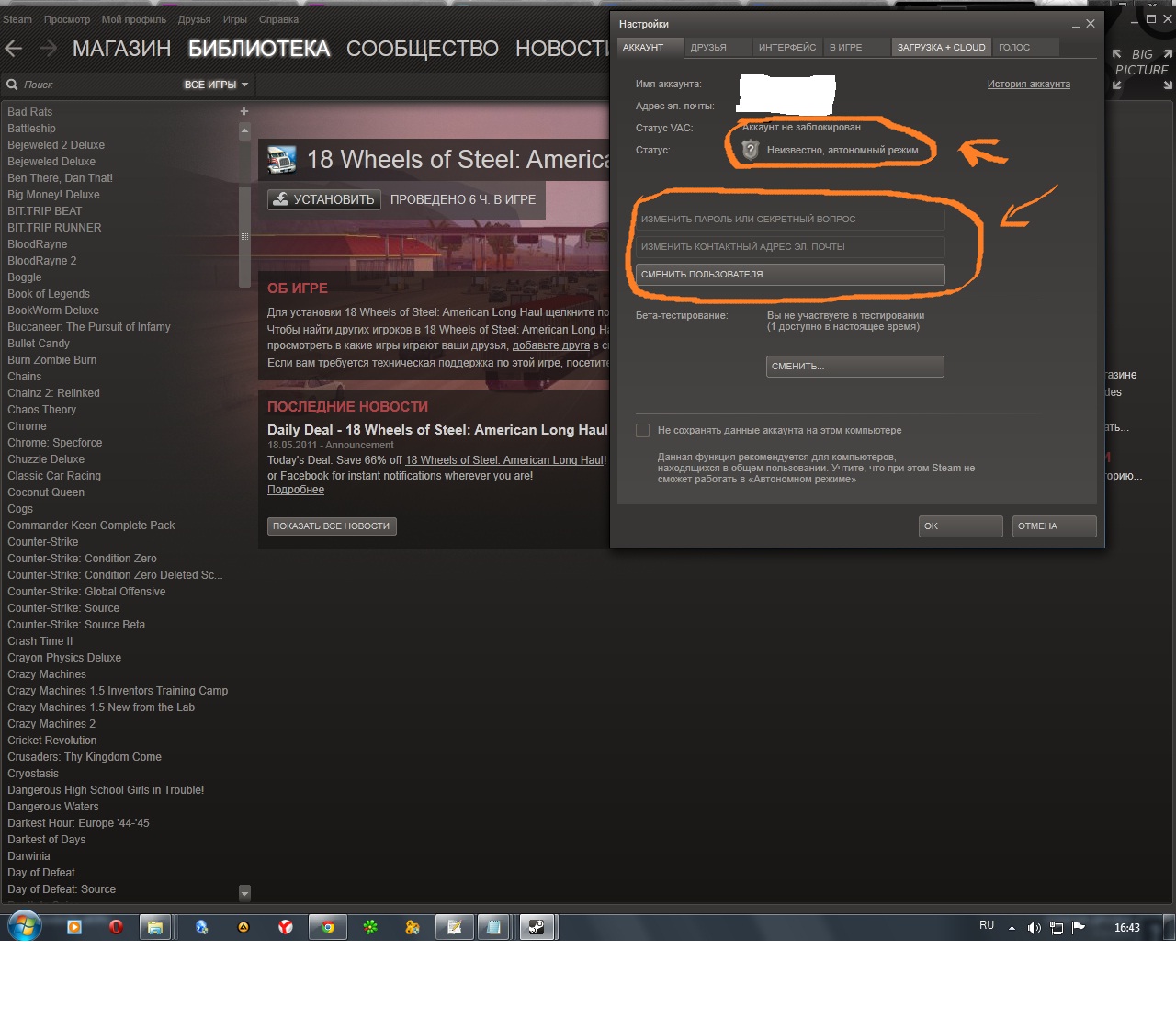Screen dimensions: 1176x1029
Task: Click the 18 Wheels of Steel game icon
Action: (x=282, y=160)
